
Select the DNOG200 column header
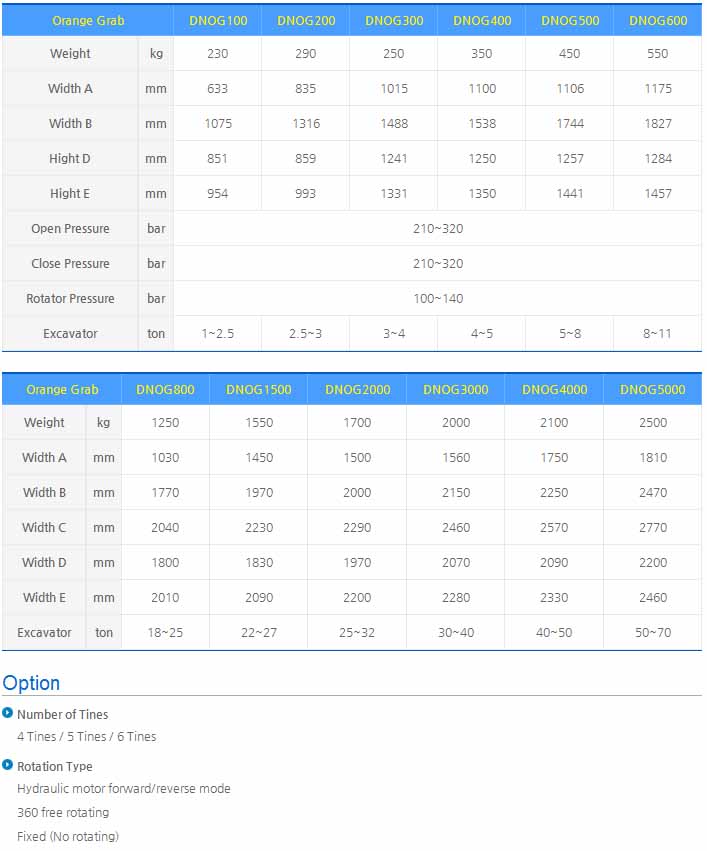pos(306,21)
